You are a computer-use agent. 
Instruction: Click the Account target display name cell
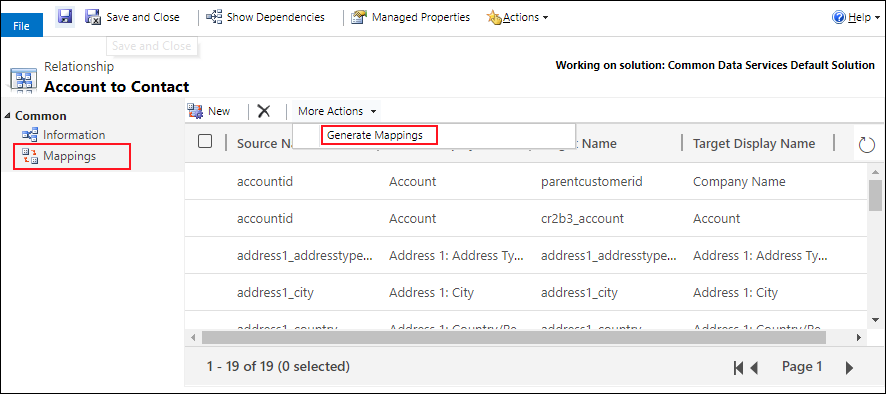tap(716, 218)
